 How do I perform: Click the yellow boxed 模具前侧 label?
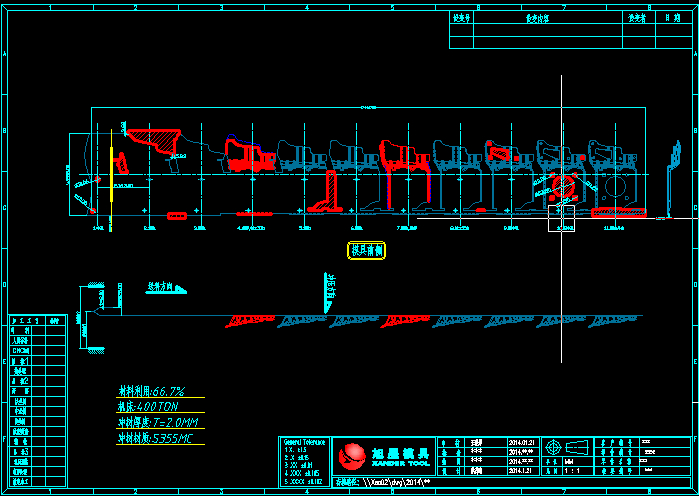(365, 250)
